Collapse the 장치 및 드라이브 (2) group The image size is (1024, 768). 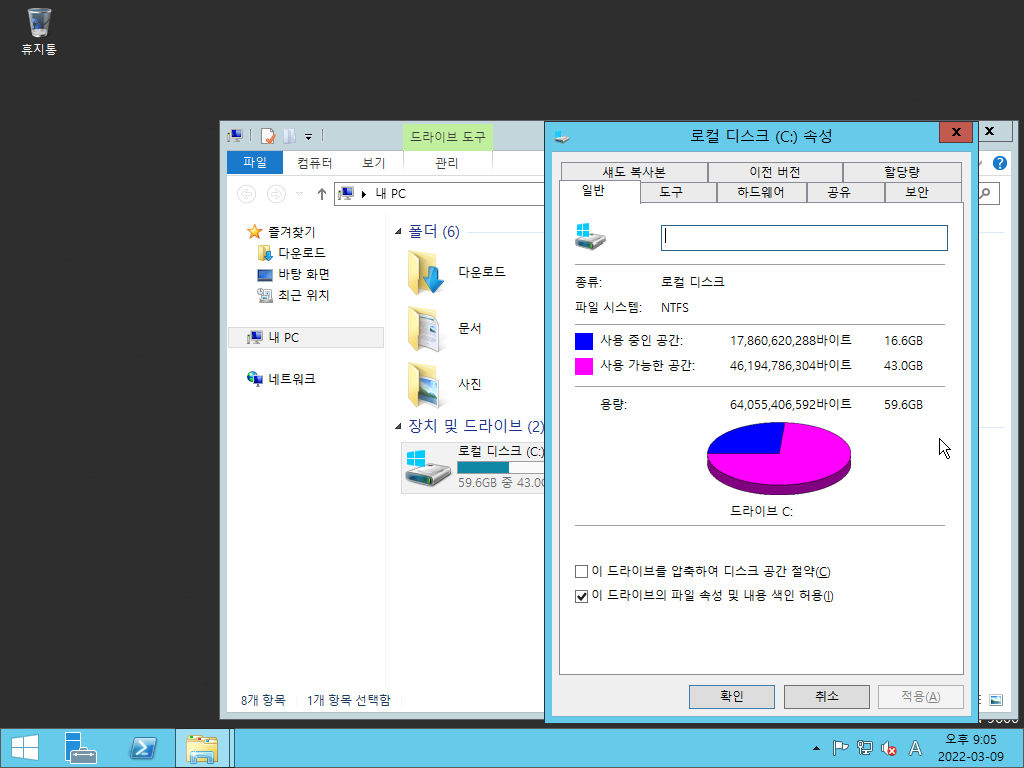coord(398,426)
